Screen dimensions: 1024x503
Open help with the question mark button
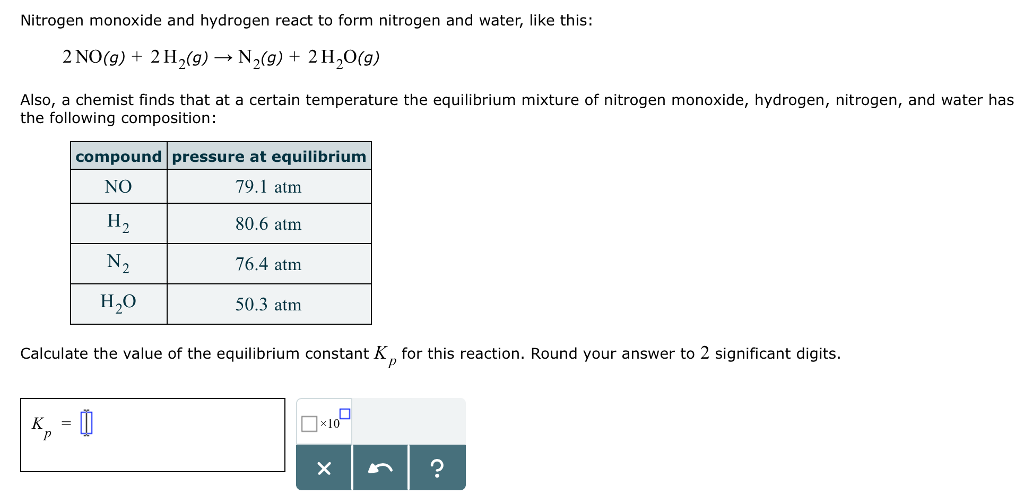click(x=438, y=468)
